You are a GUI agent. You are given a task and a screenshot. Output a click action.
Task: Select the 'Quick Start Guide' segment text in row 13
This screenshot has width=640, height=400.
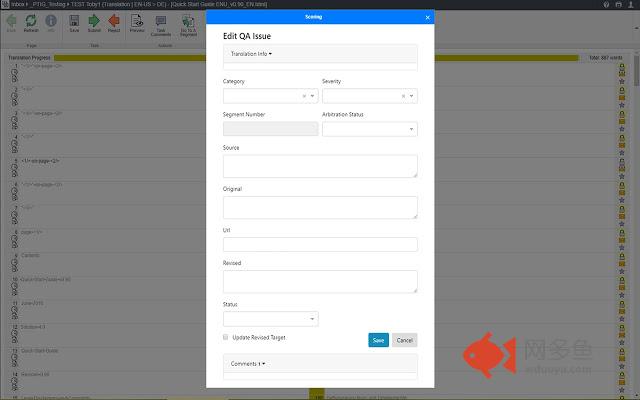tap(40, 351)
